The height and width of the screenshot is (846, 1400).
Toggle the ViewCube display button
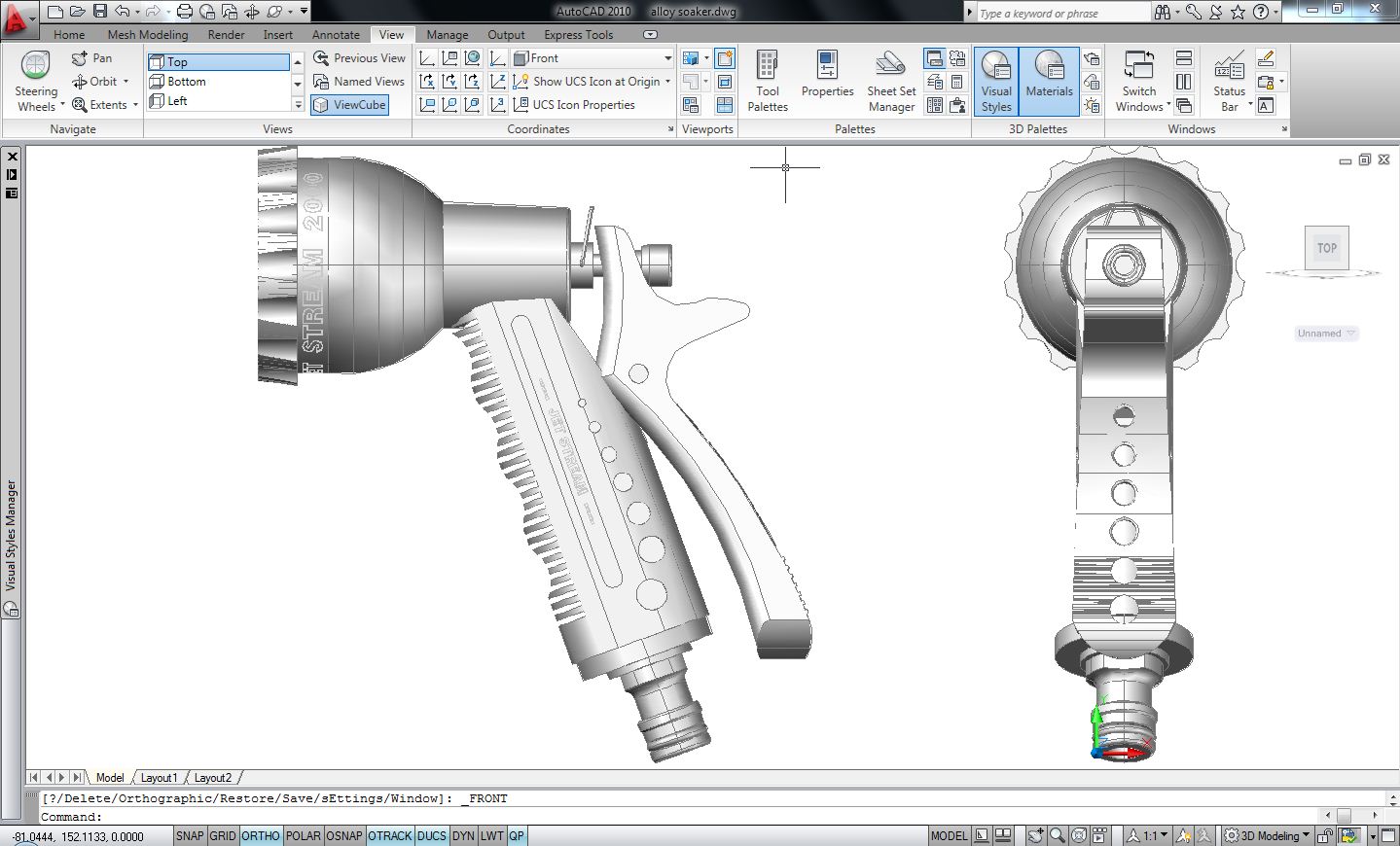349,105
